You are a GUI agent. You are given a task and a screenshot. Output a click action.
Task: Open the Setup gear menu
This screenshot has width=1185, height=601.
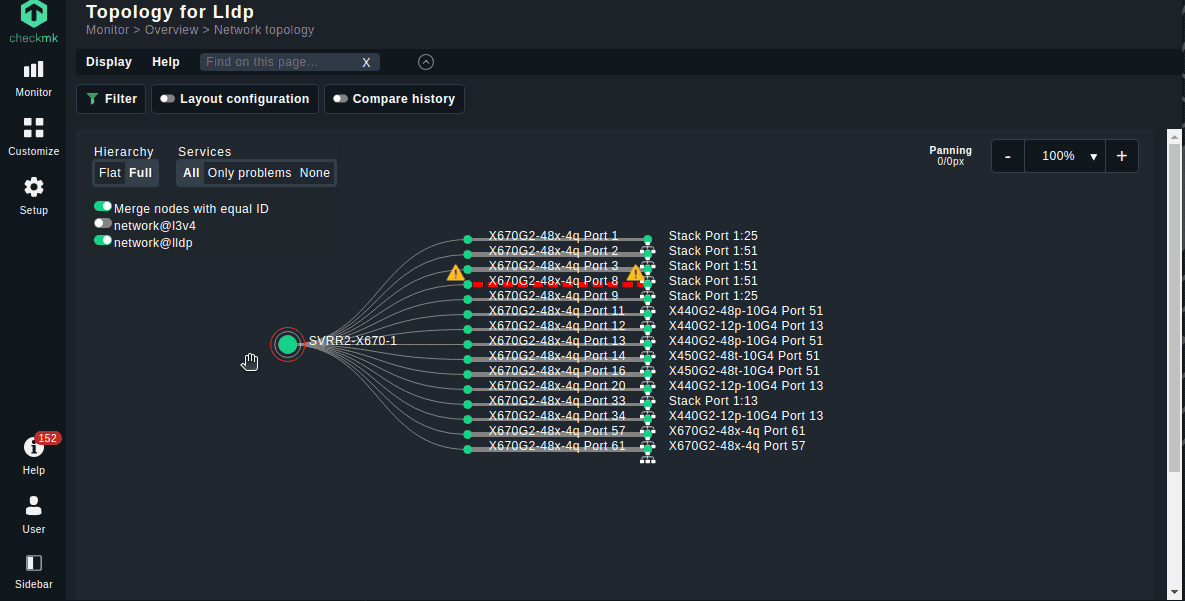(33, 187)
